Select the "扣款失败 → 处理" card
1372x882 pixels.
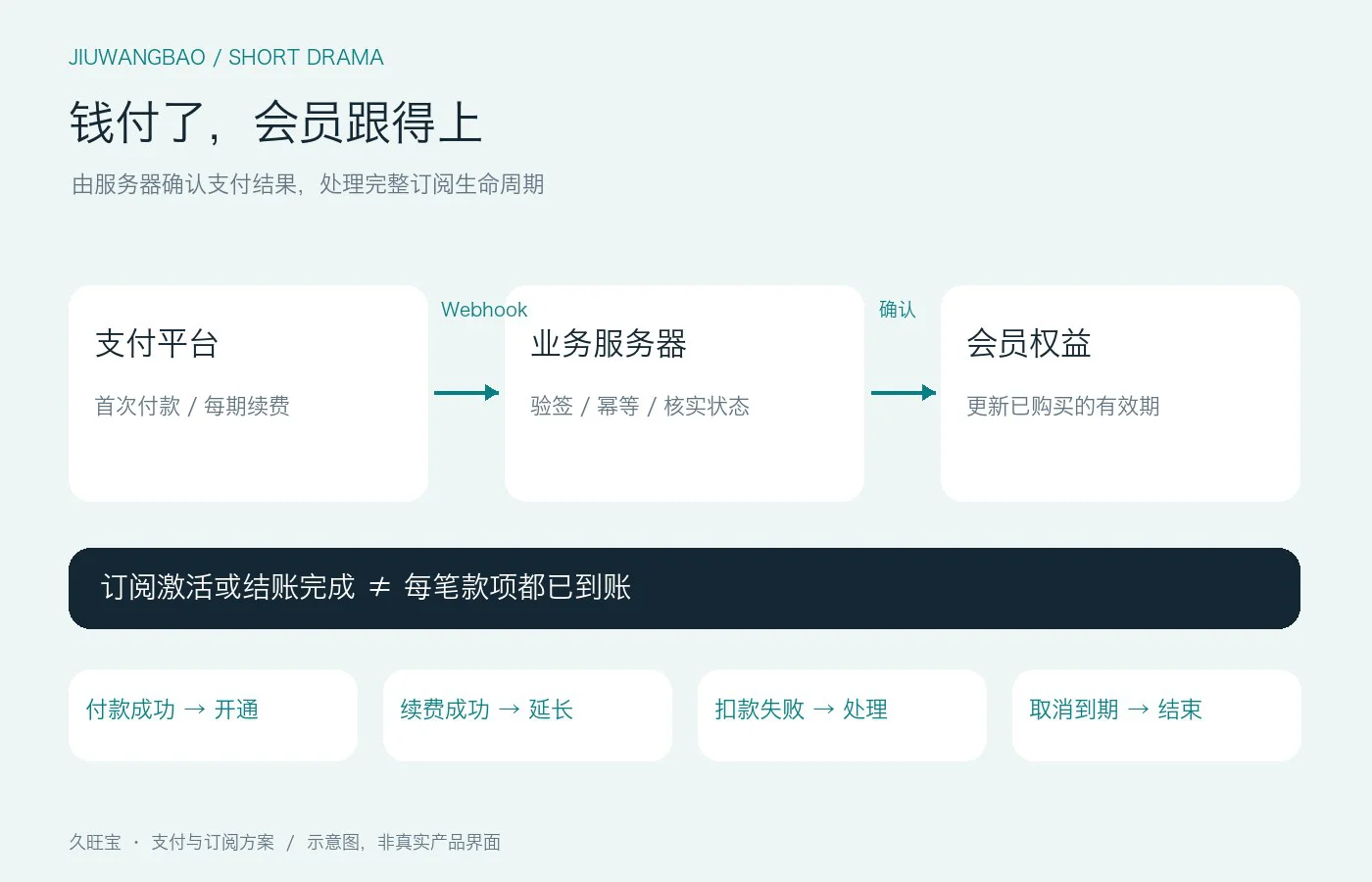[x=842, y=715]
